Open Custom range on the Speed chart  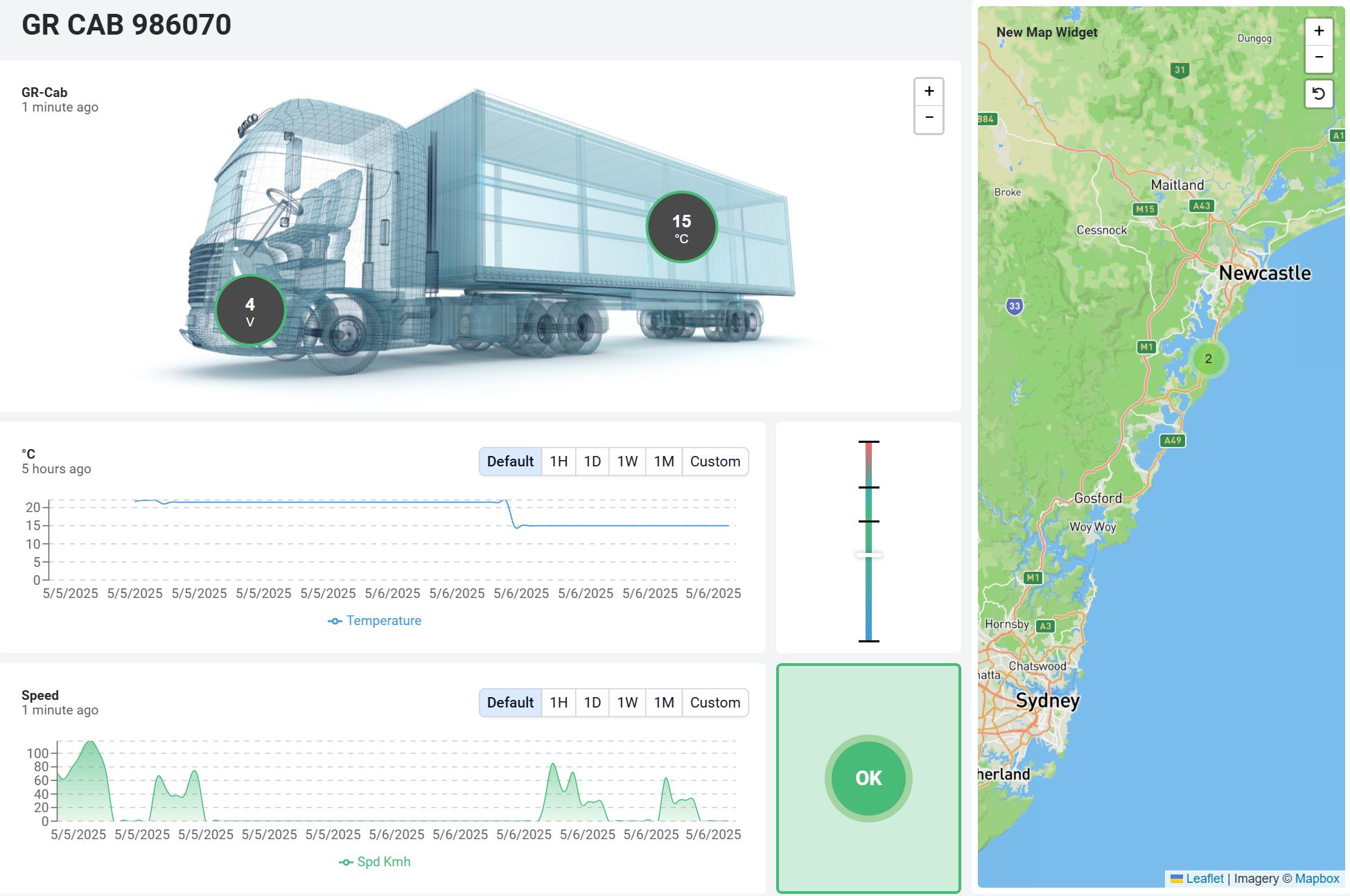[715, 703]
